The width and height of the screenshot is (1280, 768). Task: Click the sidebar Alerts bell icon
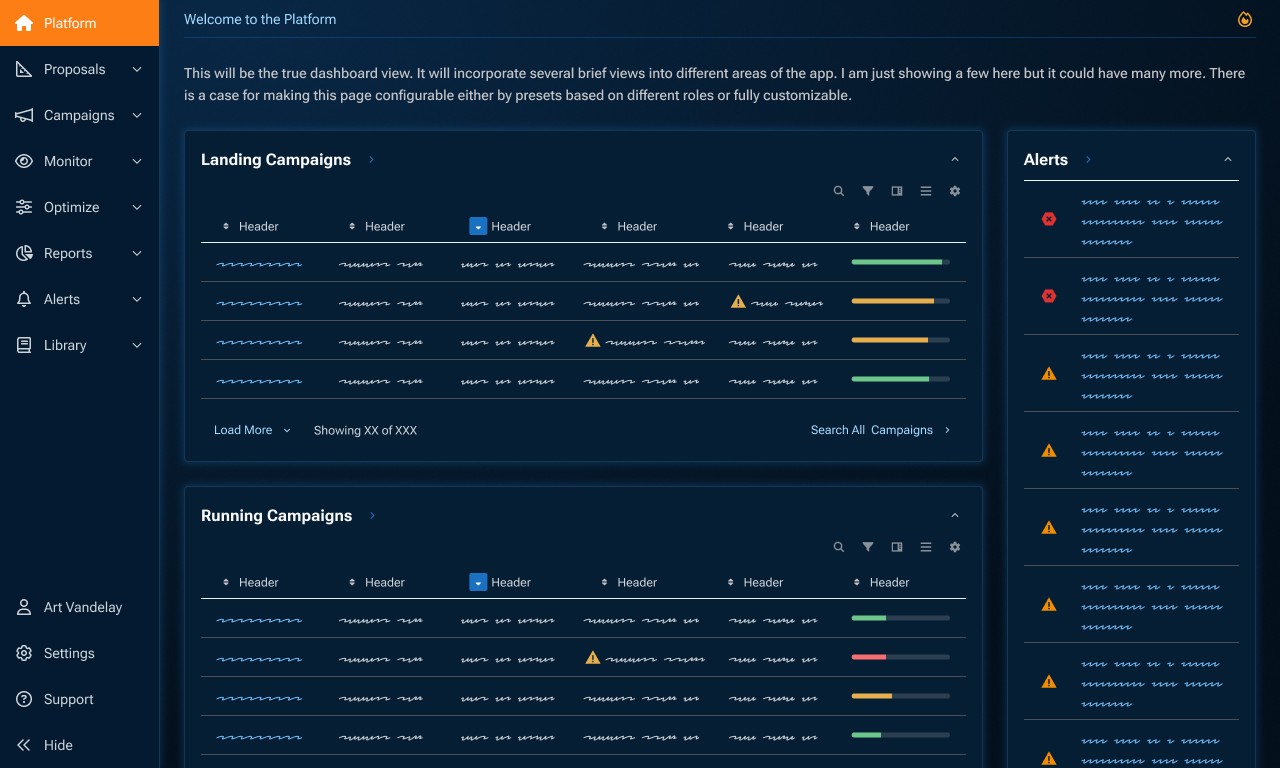24,299
